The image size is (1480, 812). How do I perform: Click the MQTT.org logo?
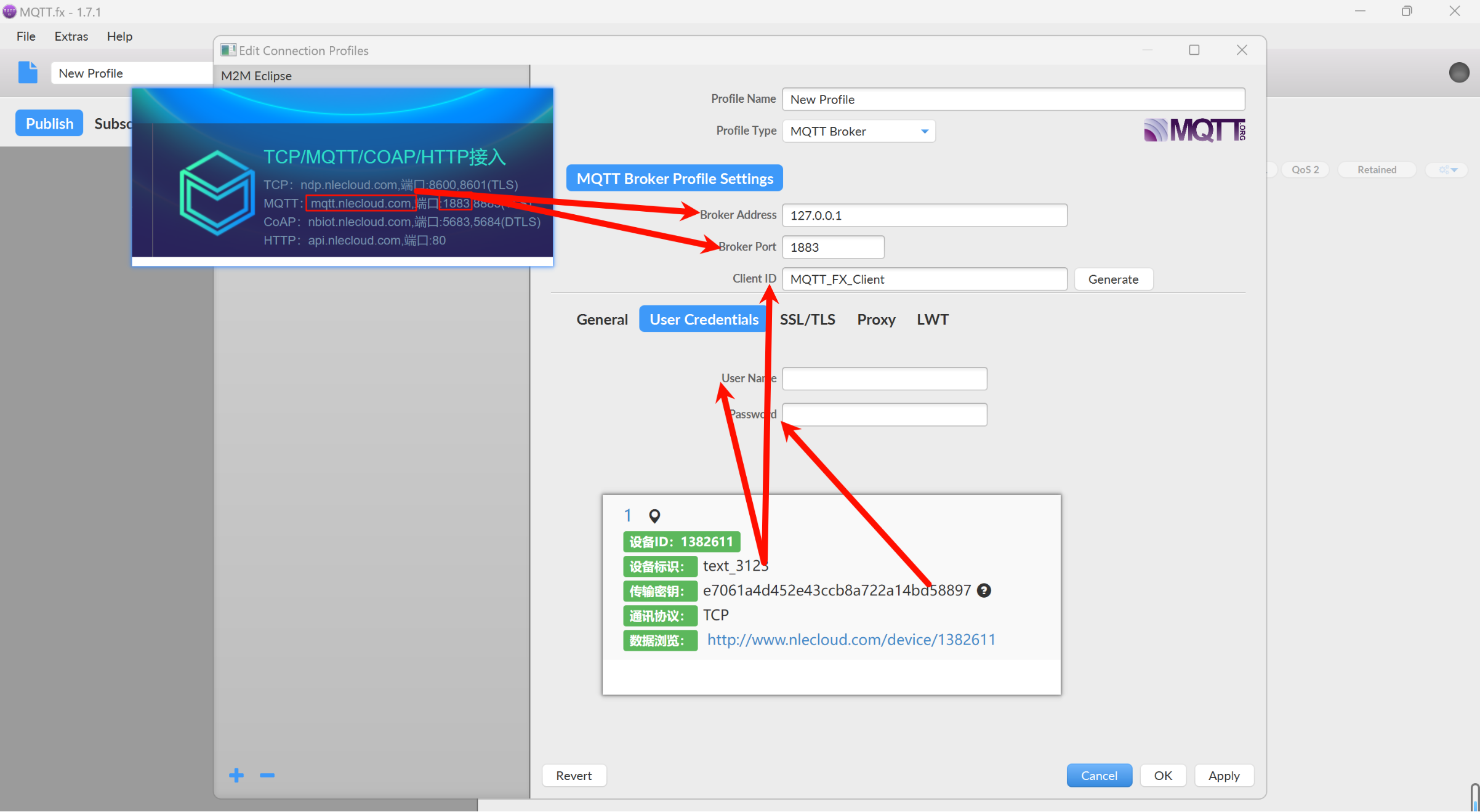tap(1194, 130)
